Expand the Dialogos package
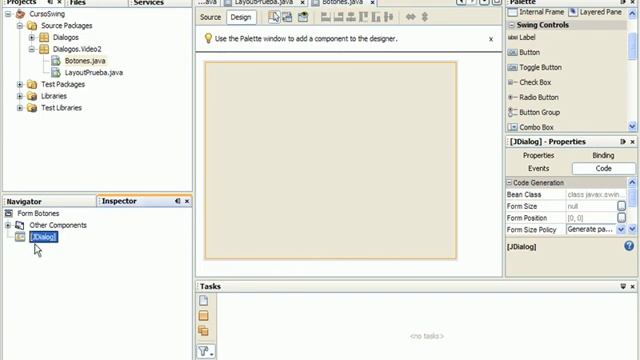This screenshot has width=640, height=360. point(31,38)
